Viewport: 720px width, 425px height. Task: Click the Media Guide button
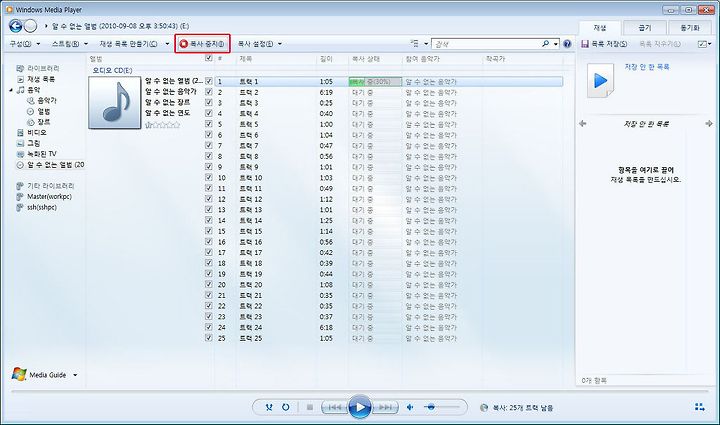coord(39,375)
